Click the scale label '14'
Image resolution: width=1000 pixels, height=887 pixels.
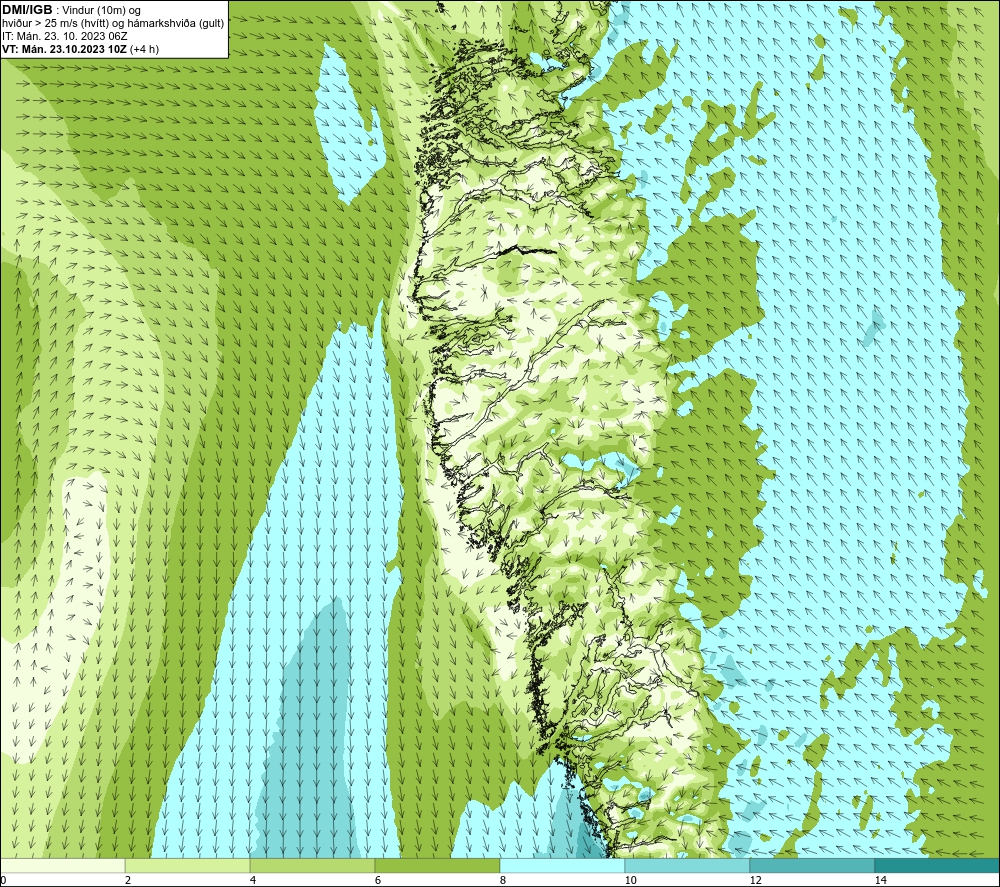pyautogui.click(x=881, y=881)
